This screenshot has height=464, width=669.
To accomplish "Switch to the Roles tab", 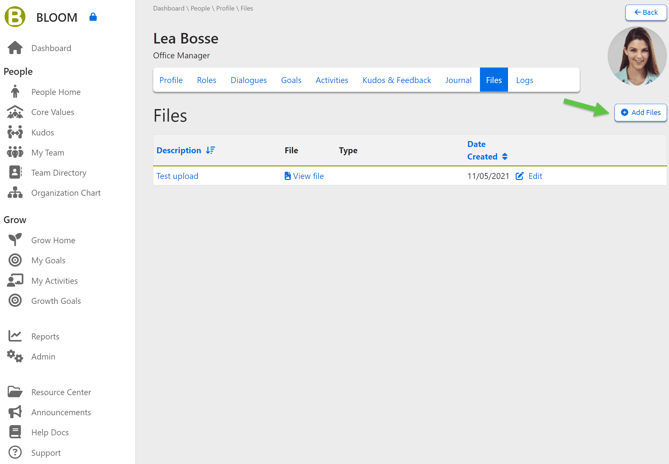I will pos(207,80).
